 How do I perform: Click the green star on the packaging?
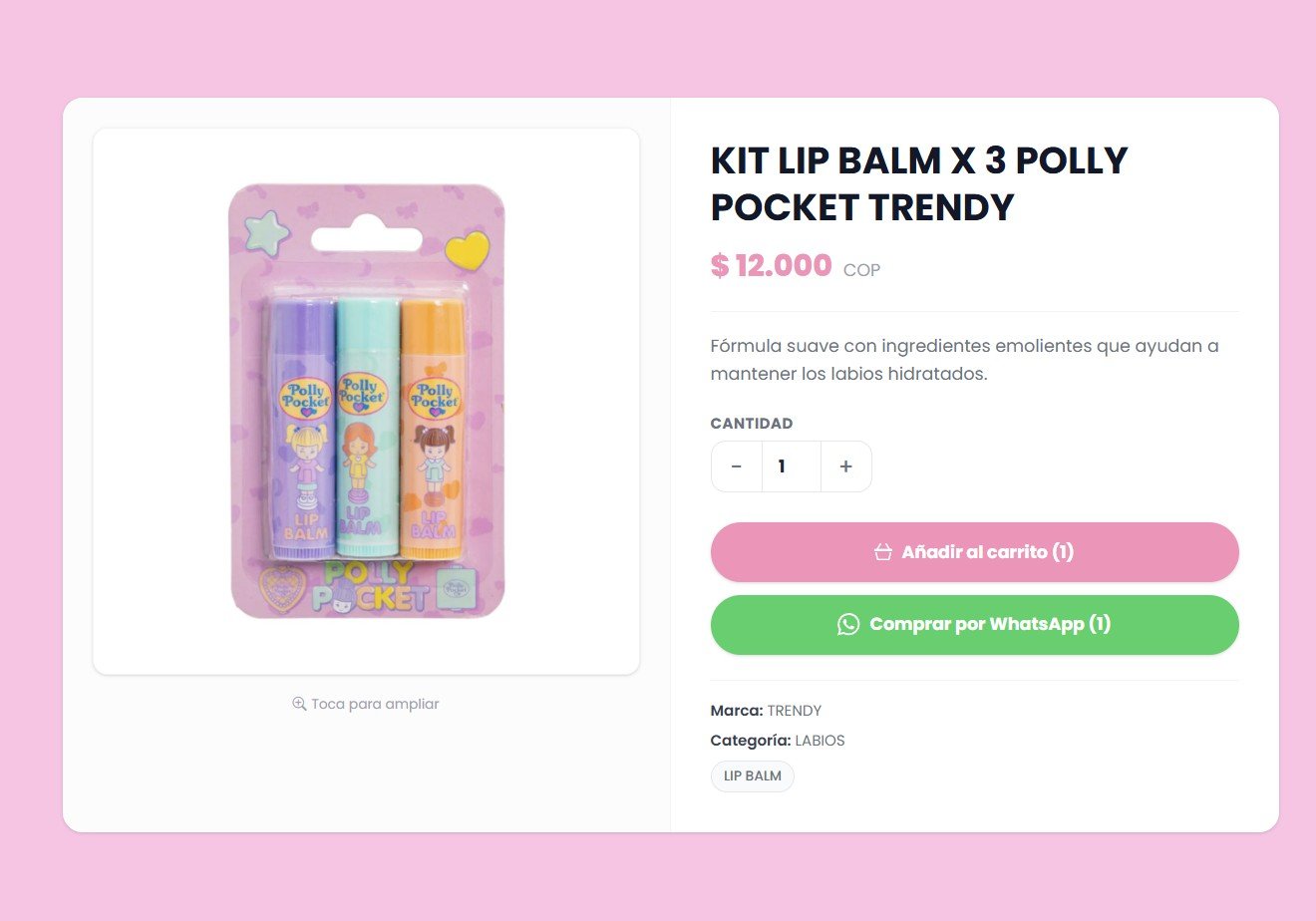click(x=266, y=232)
